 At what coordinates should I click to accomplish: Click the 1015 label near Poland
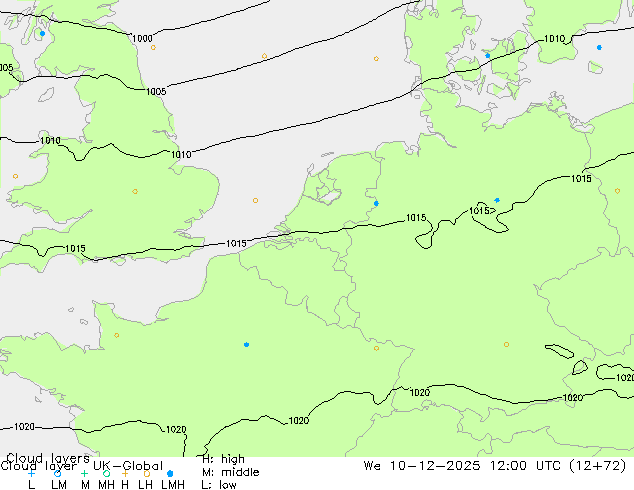click(581, 178)
